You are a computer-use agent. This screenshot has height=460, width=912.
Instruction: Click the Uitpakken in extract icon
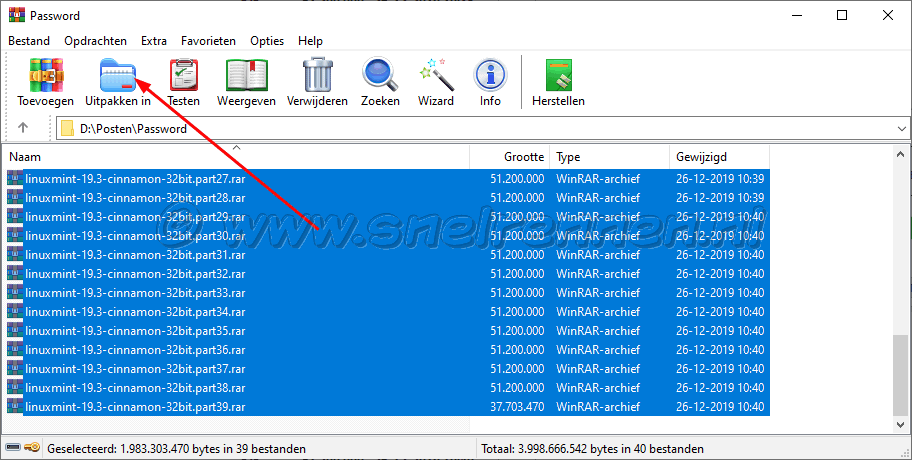(117, 75)
